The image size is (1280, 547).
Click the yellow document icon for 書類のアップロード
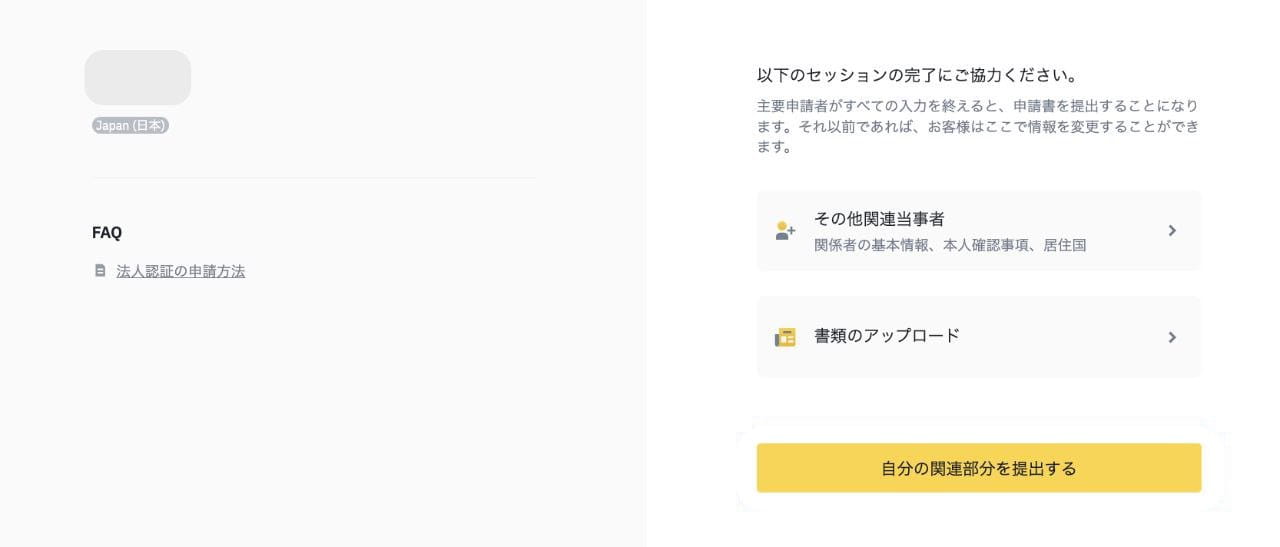785,337
